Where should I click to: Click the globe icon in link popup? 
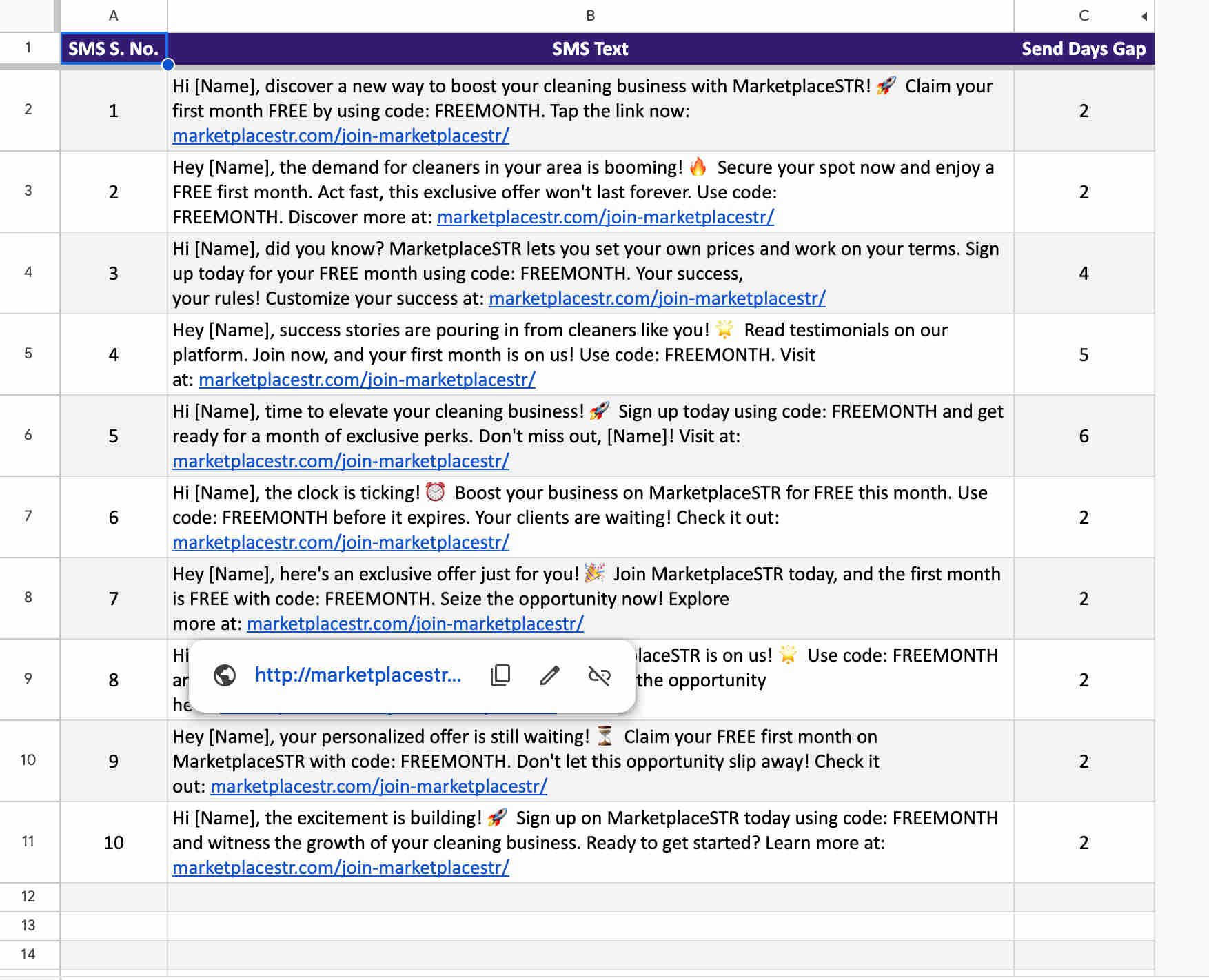(225, 675)
